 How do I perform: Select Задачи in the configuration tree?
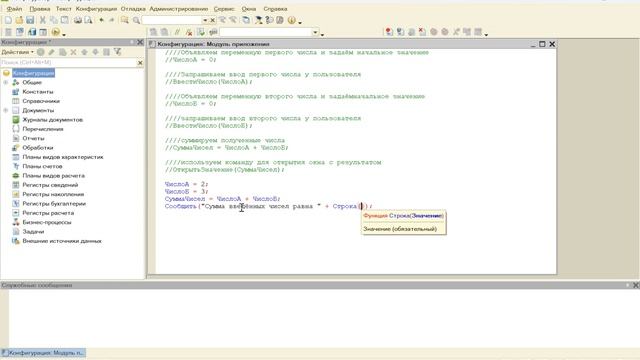pos(33,231)
